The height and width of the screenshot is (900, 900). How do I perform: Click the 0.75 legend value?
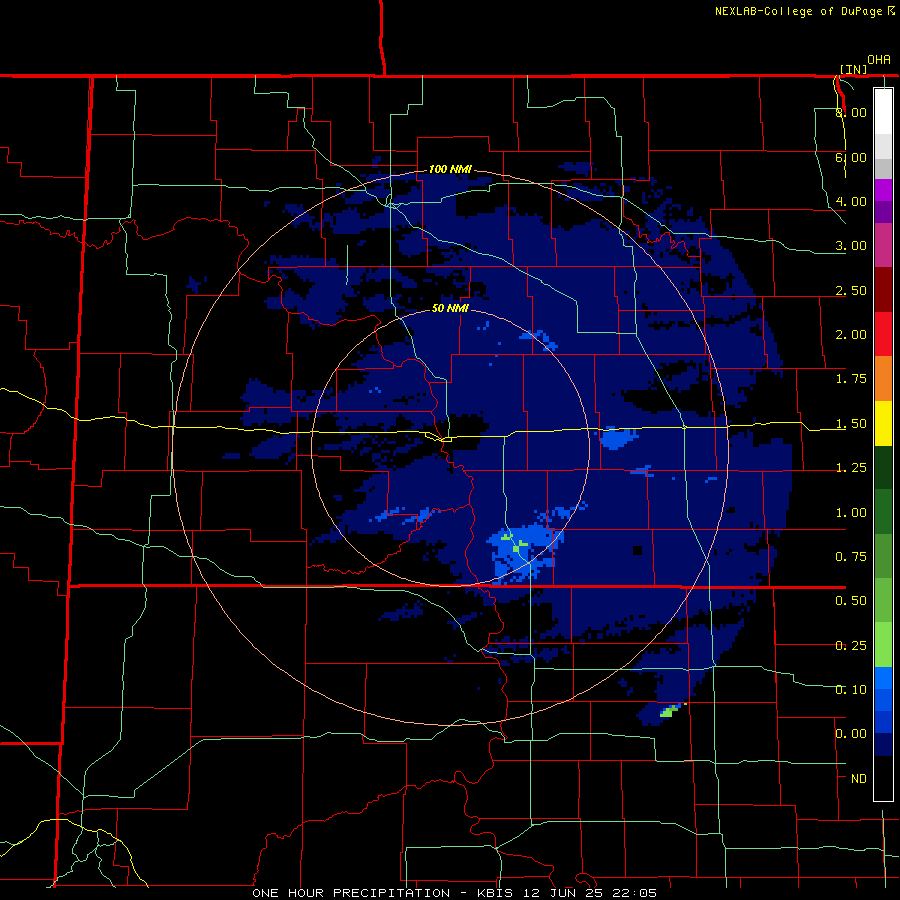pos(851,557)
